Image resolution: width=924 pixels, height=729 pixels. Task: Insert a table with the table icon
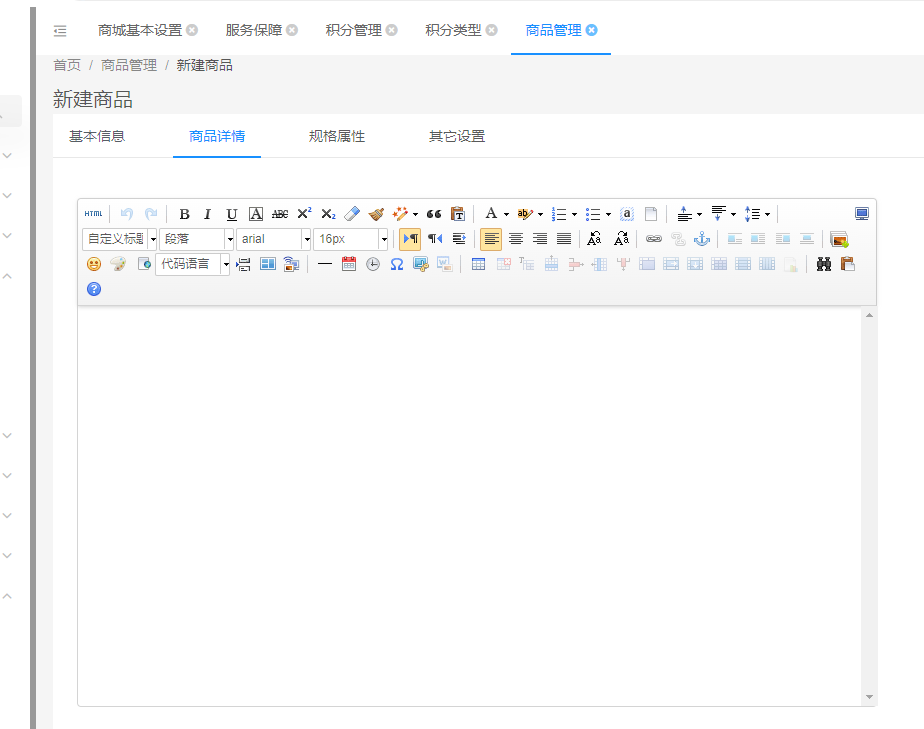click(478, 264)
